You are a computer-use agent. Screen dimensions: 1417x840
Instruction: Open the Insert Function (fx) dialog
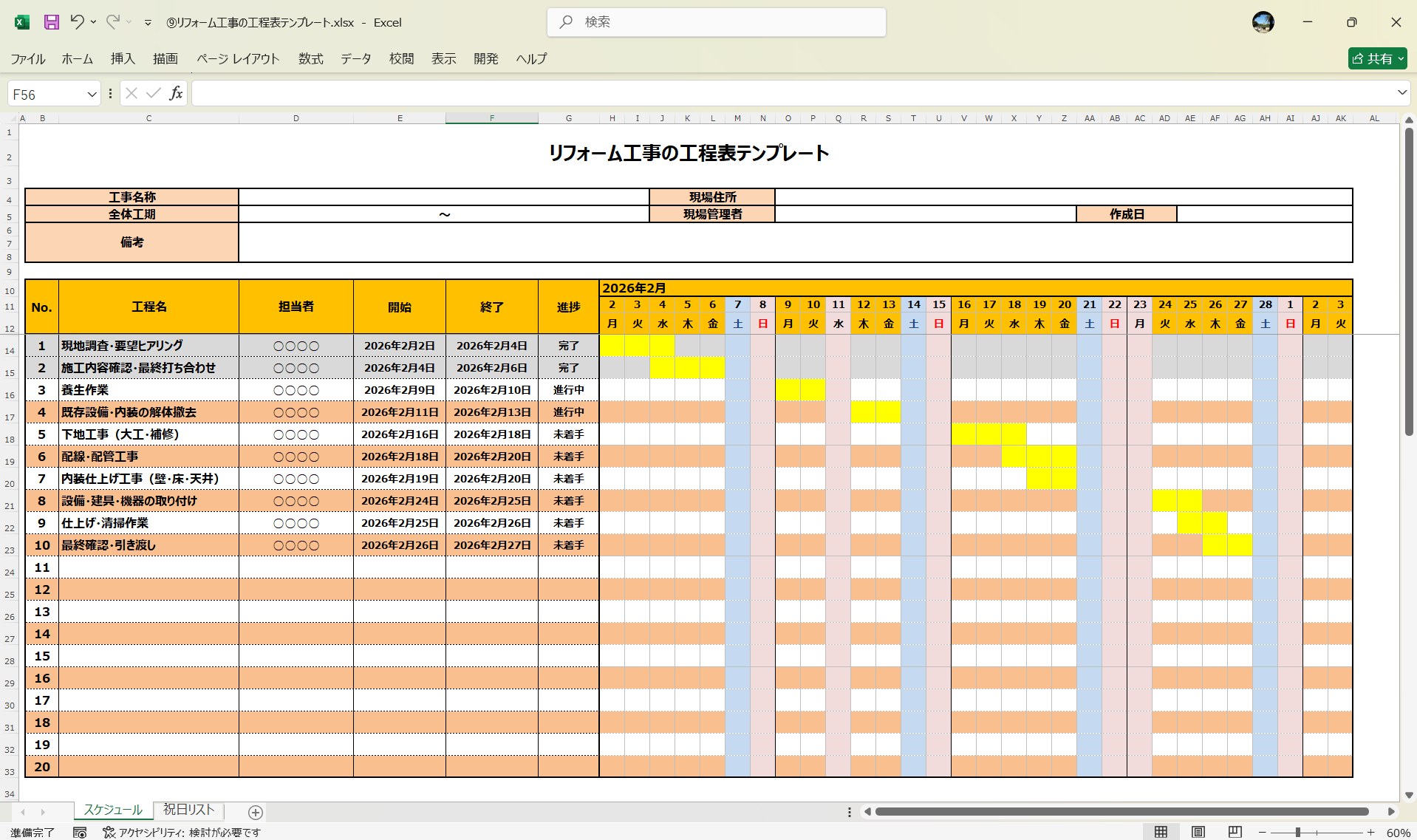click(x=176, y=93)
